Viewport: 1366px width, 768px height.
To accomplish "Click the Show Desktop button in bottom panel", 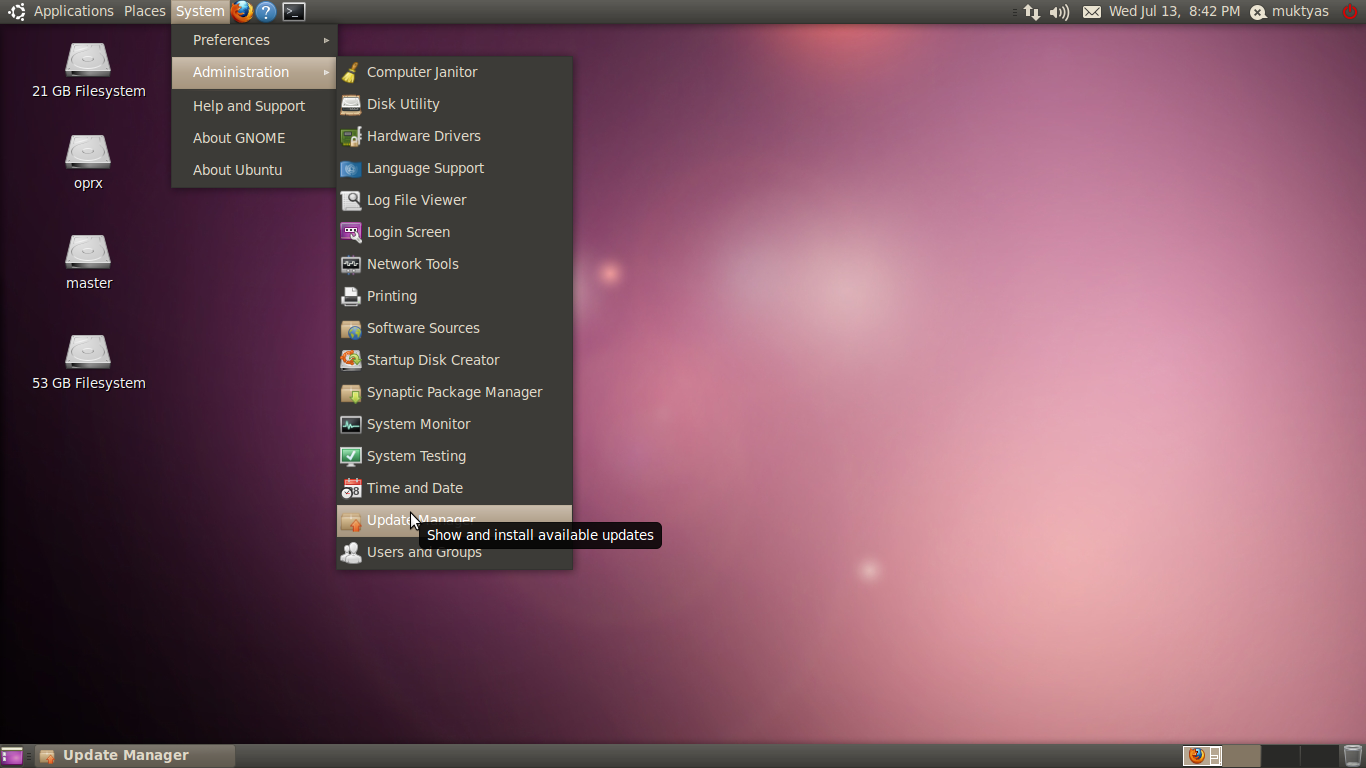I will 12,756.
